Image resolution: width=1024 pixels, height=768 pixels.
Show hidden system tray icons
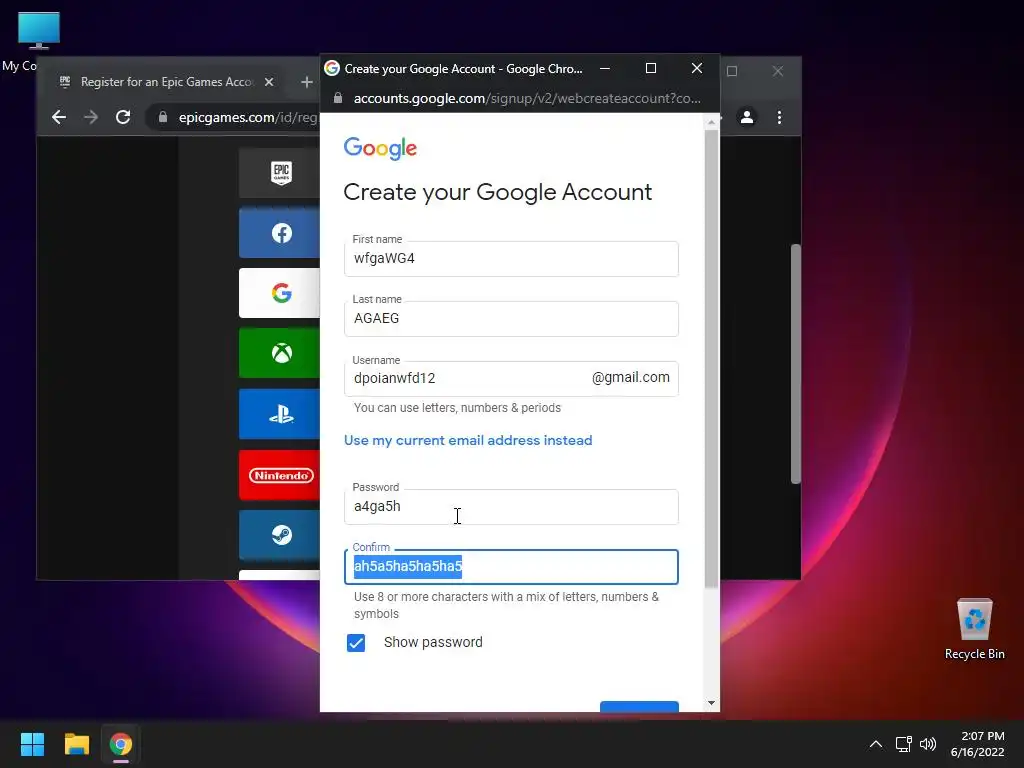coord(876,744)
